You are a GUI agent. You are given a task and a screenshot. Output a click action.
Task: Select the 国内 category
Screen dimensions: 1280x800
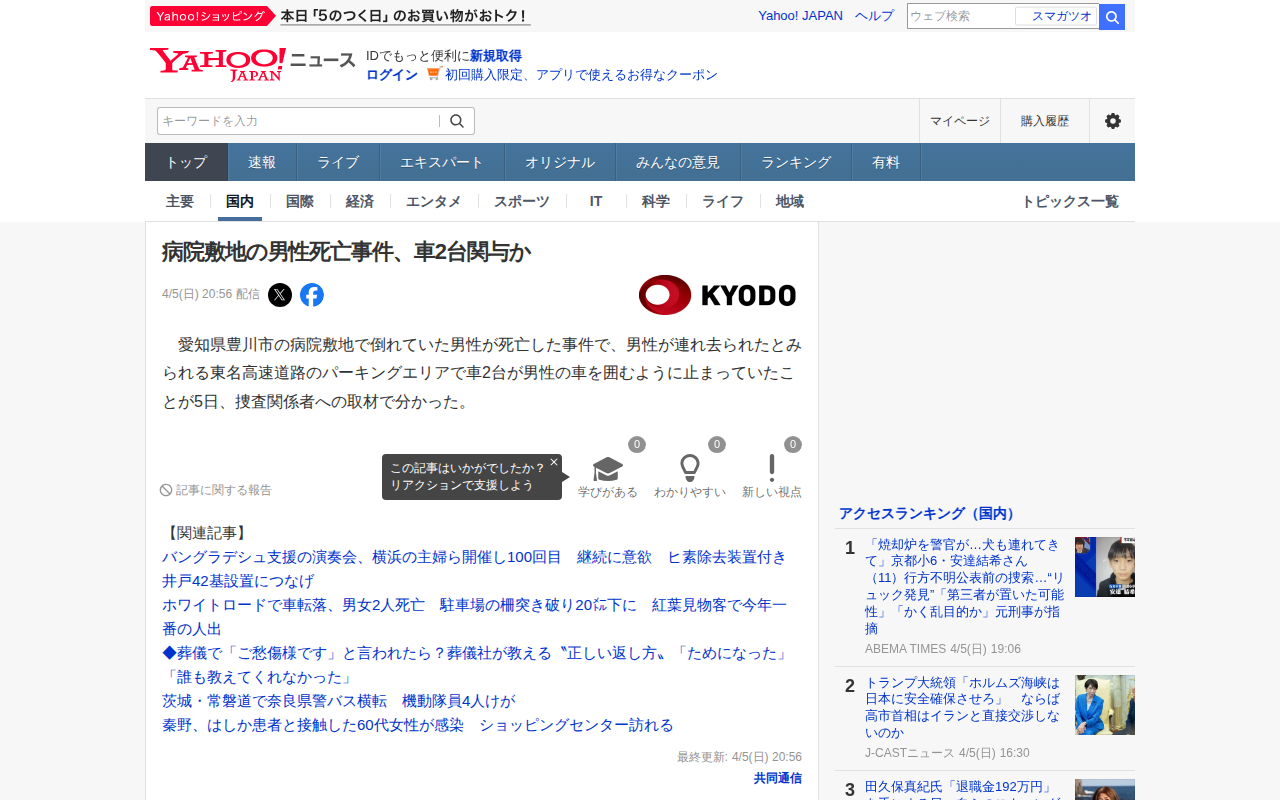[240, 201]
